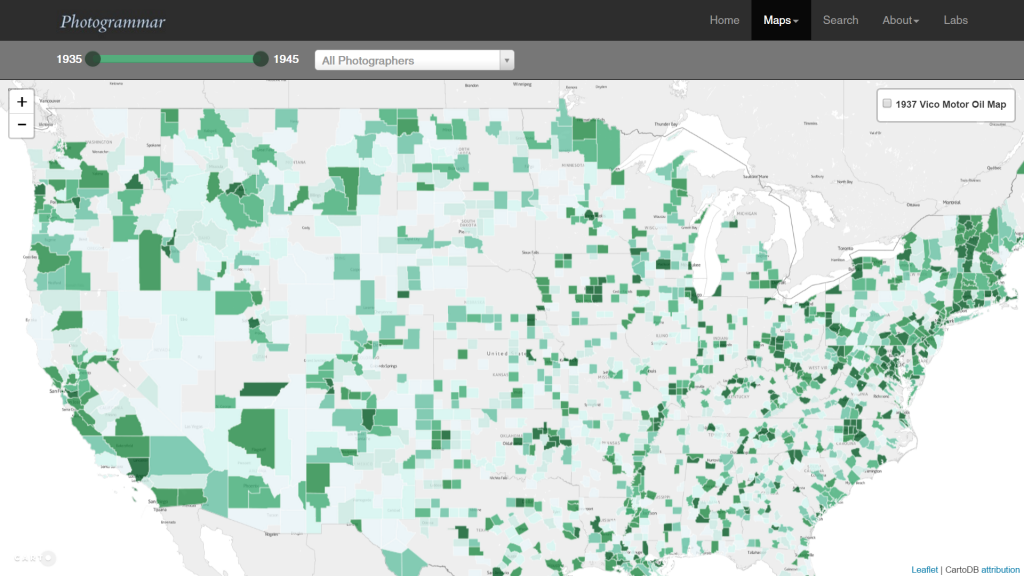
Task: Click the CARTO logo watermark
Action: (x=34, y=558)
